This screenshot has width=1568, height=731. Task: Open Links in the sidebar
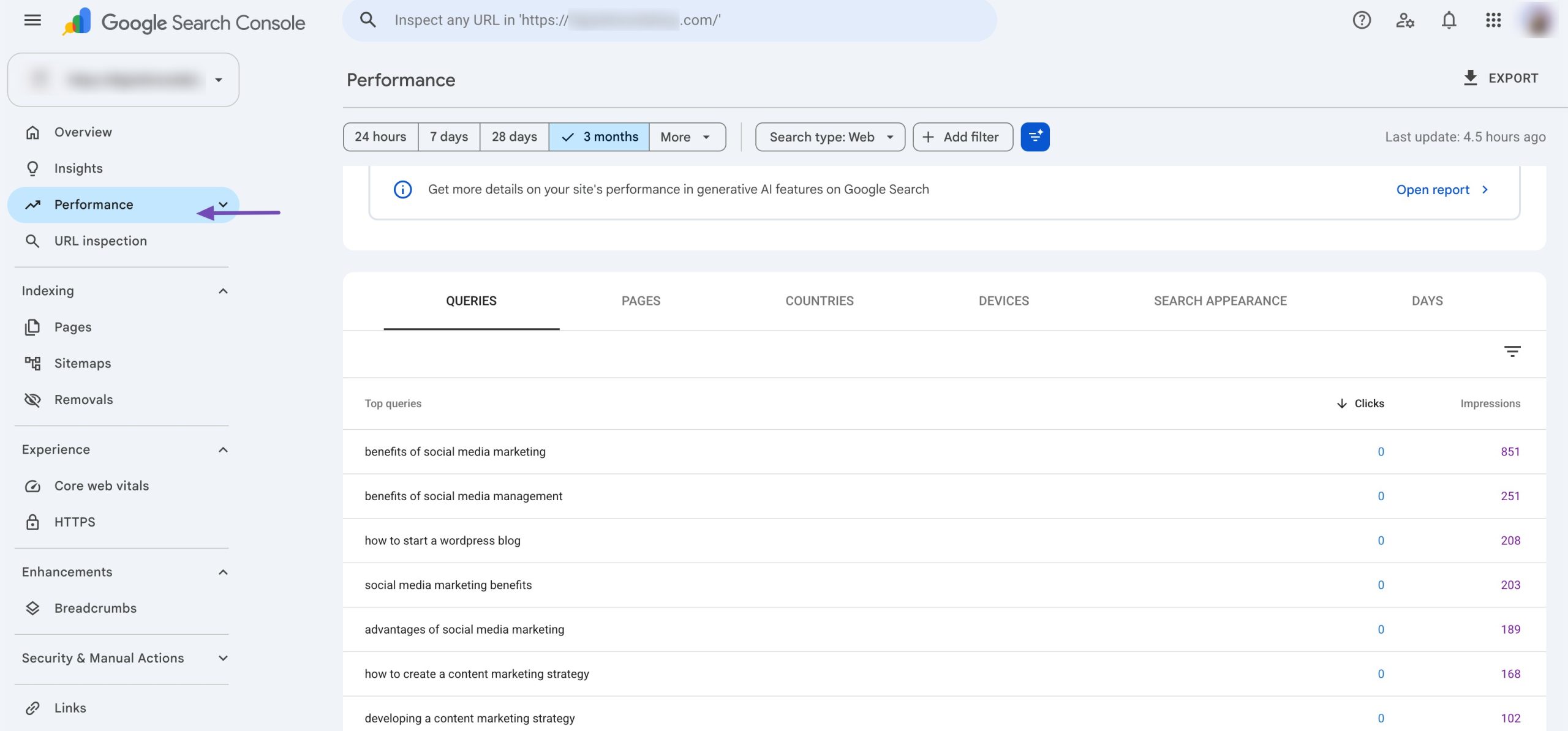click(x=123, y=708)
